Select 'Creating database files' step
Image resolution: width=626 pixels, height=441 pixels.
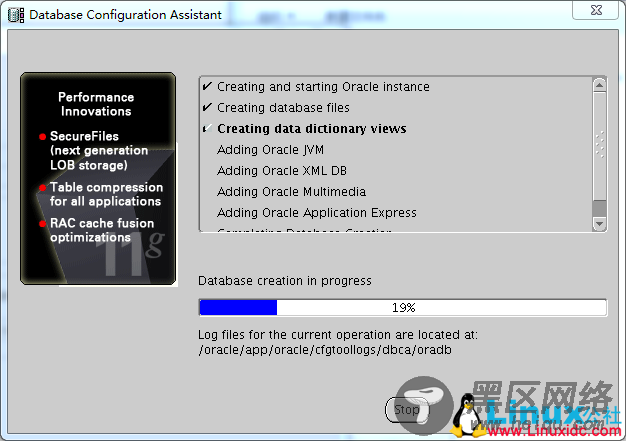point(283,108)
